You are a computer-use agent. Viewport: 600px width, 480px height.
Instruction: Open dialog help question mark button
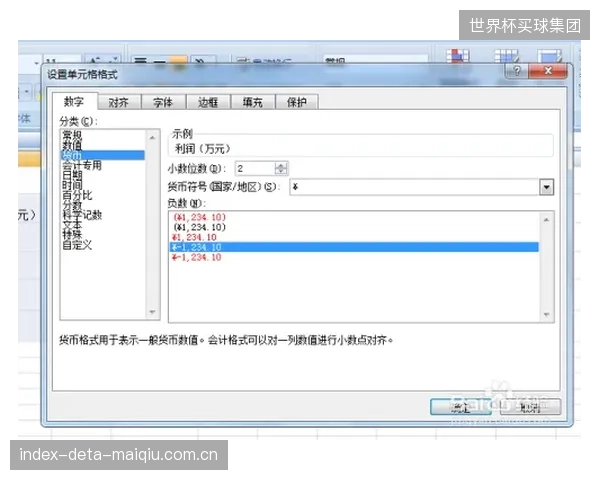click(x=517, y=71)
